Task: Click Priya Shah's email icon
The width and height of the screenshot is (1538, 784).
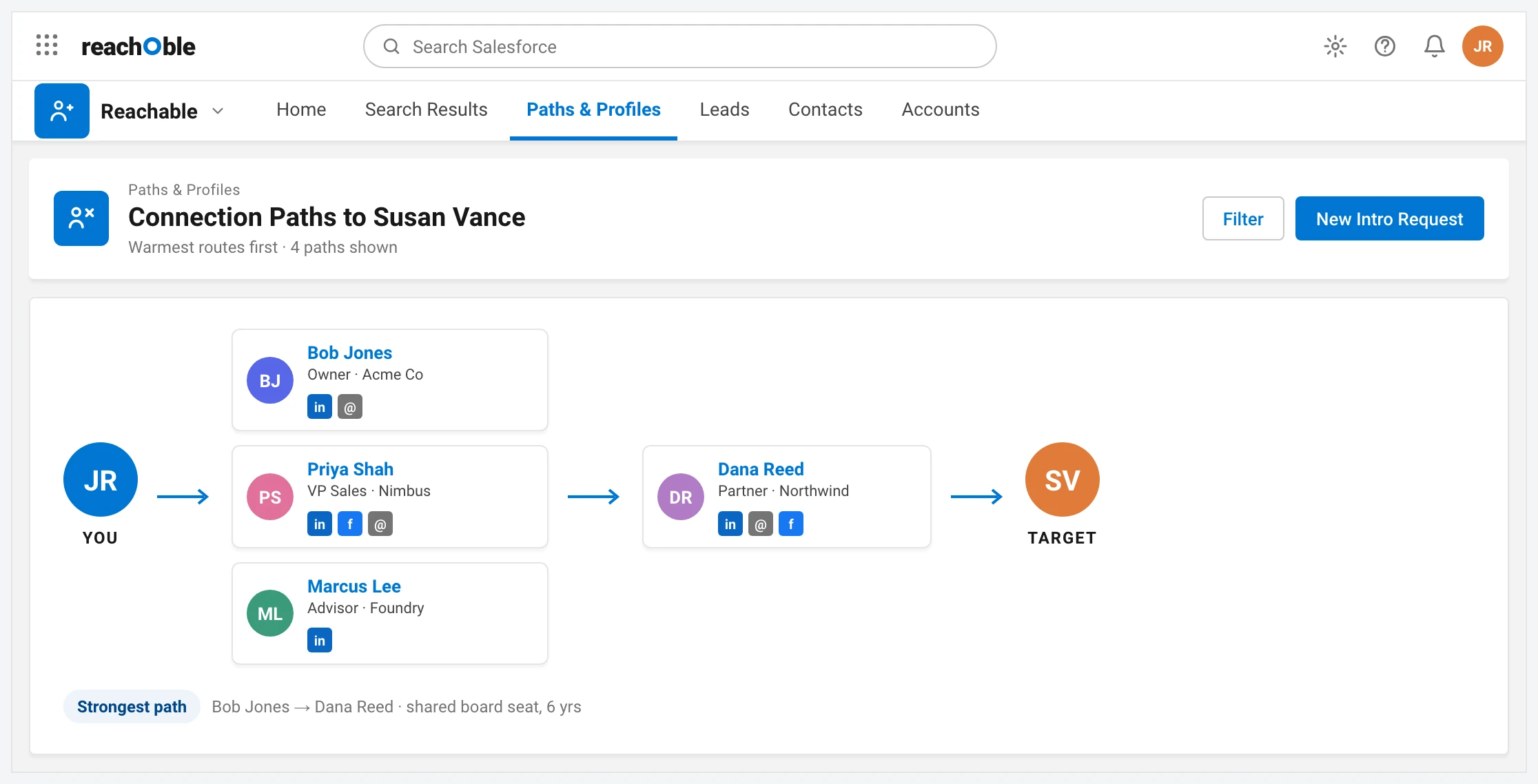Action: click(x=380, y=524)
